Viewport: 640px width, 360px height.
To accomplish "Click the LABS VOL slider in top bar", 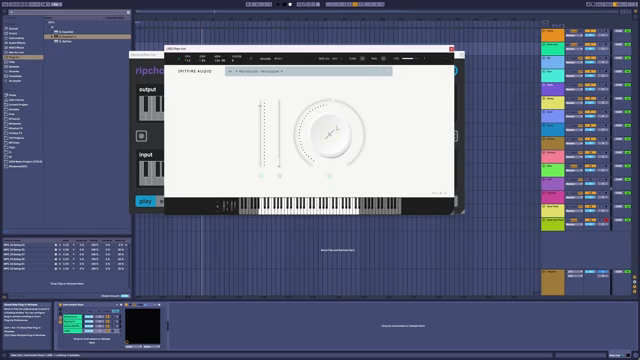I will [x=410, y=59].
